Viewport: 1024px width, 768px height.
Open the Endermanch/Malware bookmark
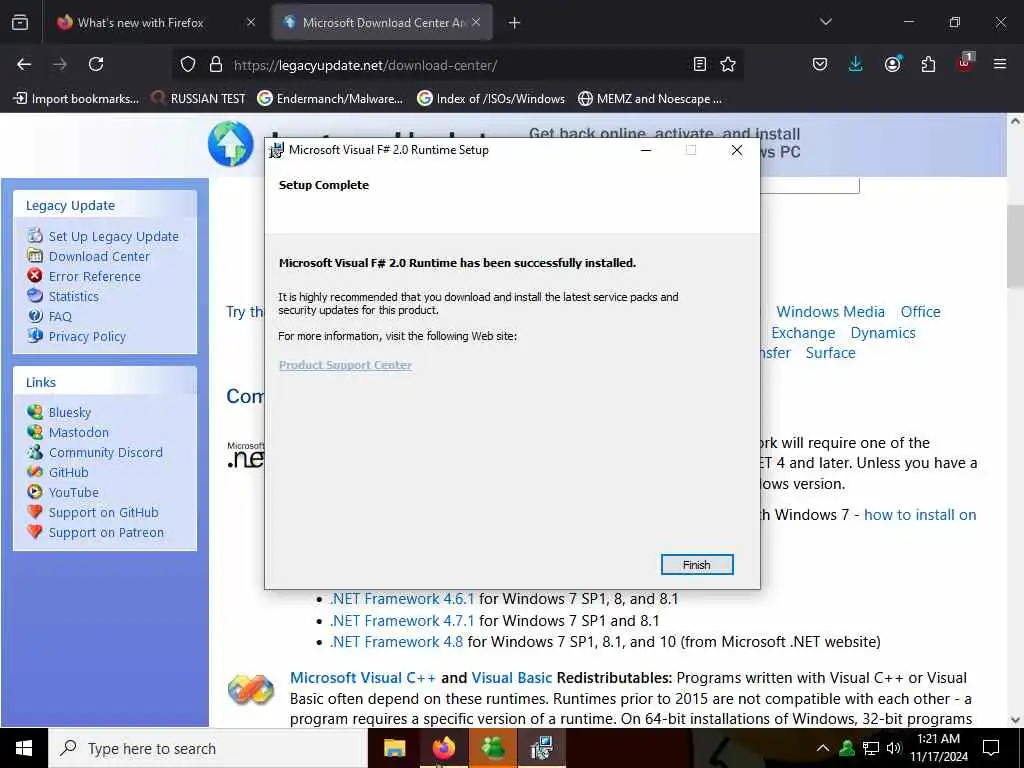point(330,99)
